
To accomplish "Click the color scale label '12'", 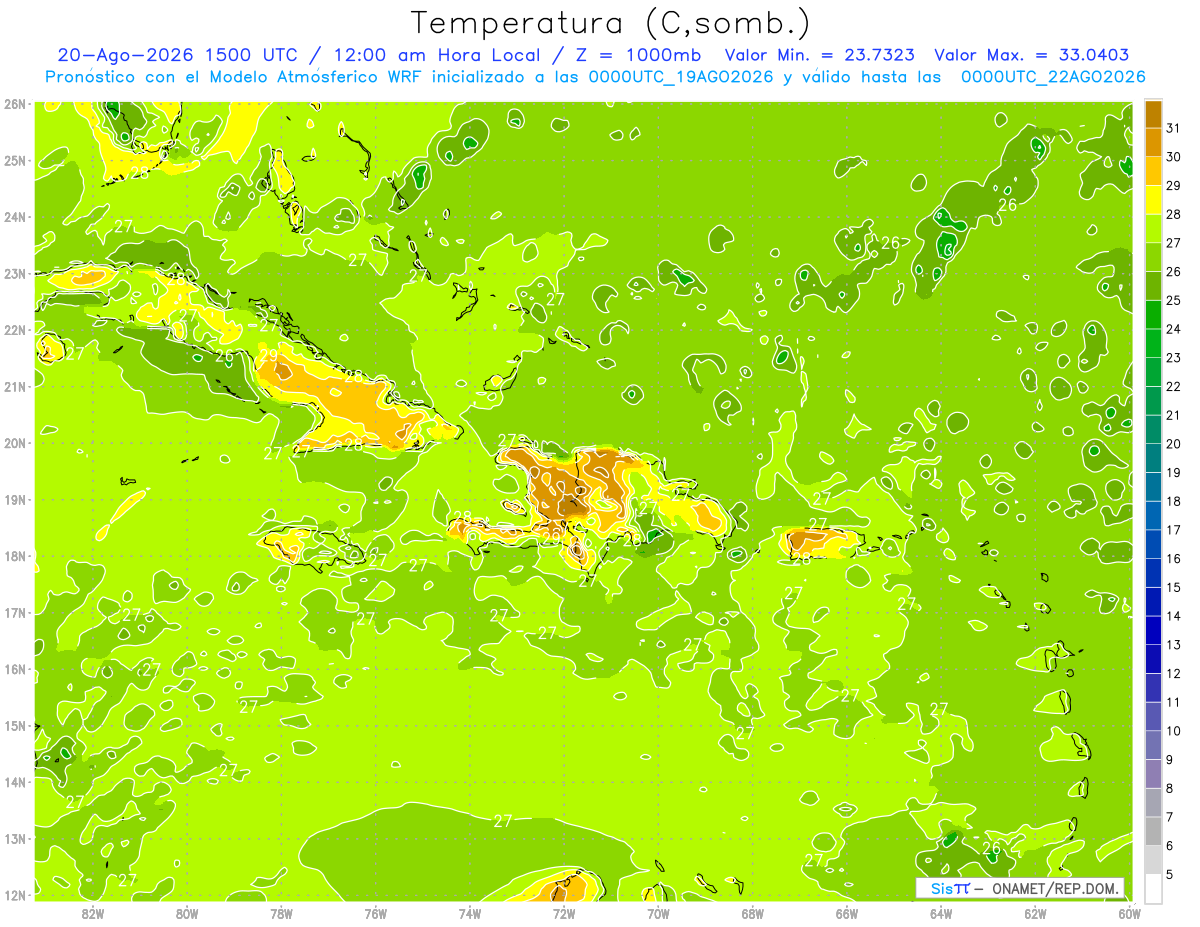I will pyautogui.click(x=1174, y=673).
